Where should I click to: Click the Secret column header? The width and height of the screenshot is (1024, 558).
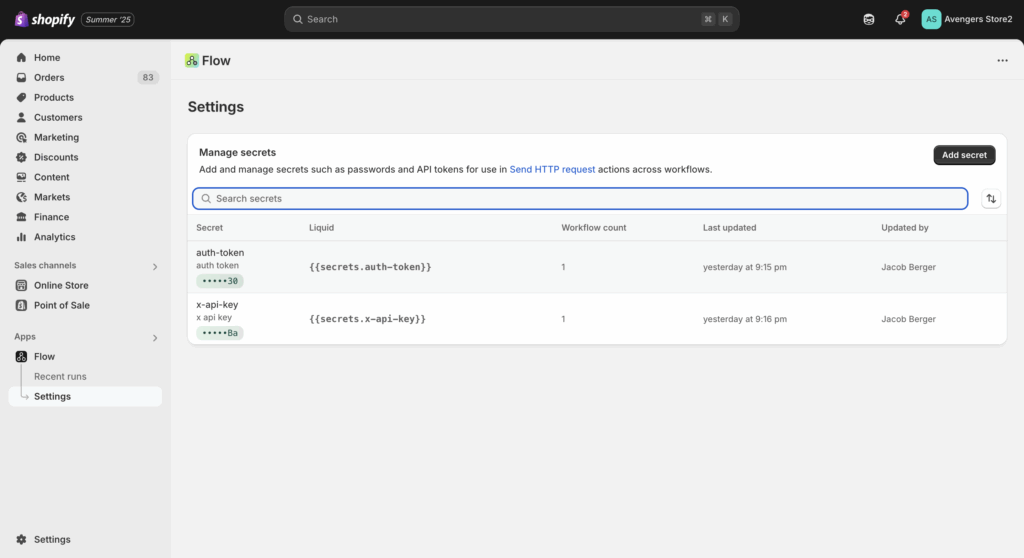point(210,227)
